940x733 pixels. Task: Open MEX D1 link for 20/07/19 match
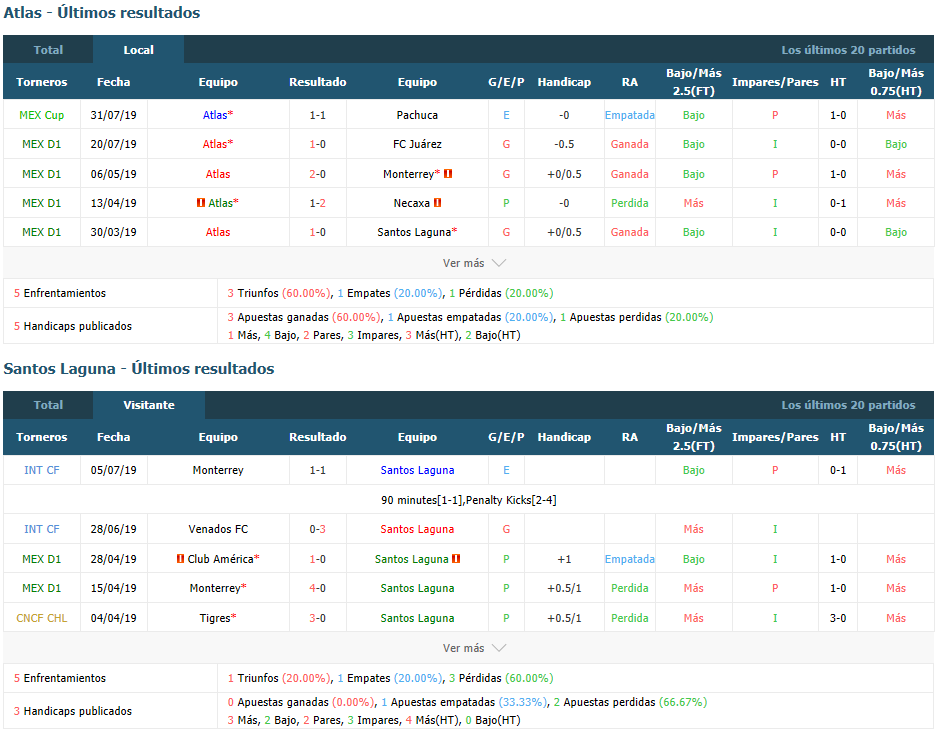[x=41, y=144]
